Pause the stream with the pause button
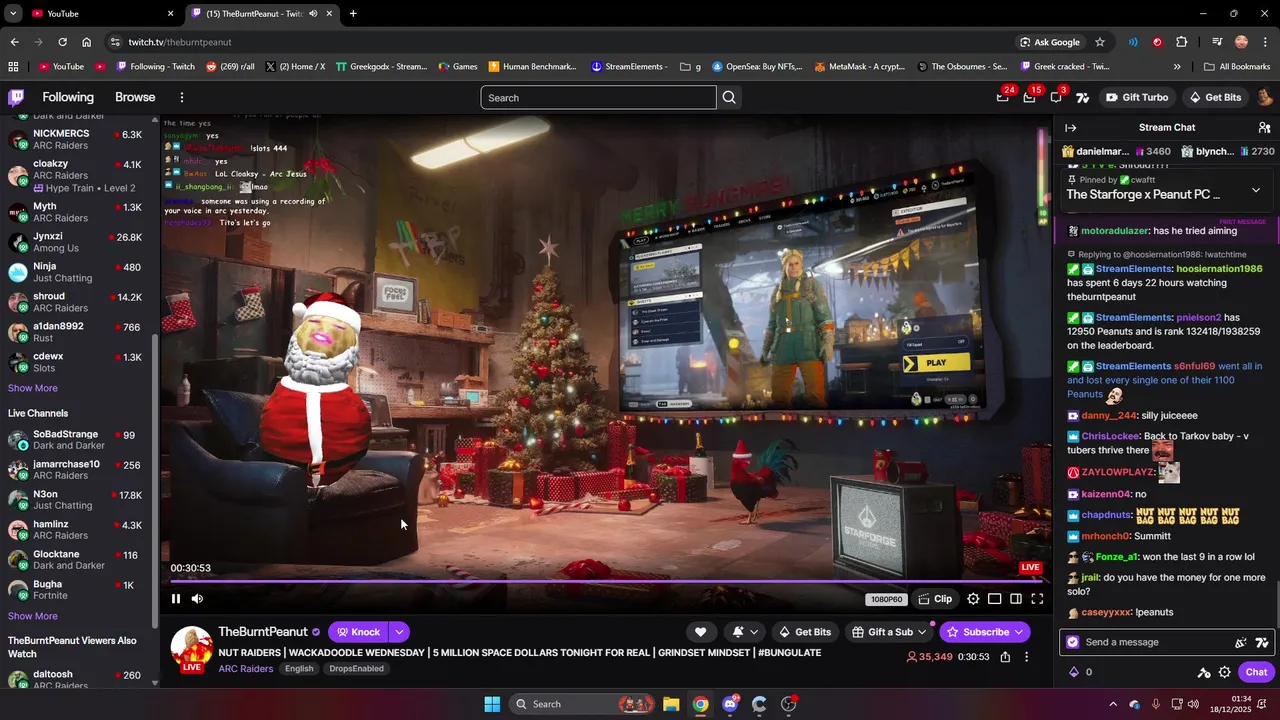The height and width of the screenshot is (720, 1280). coord(176,599)
